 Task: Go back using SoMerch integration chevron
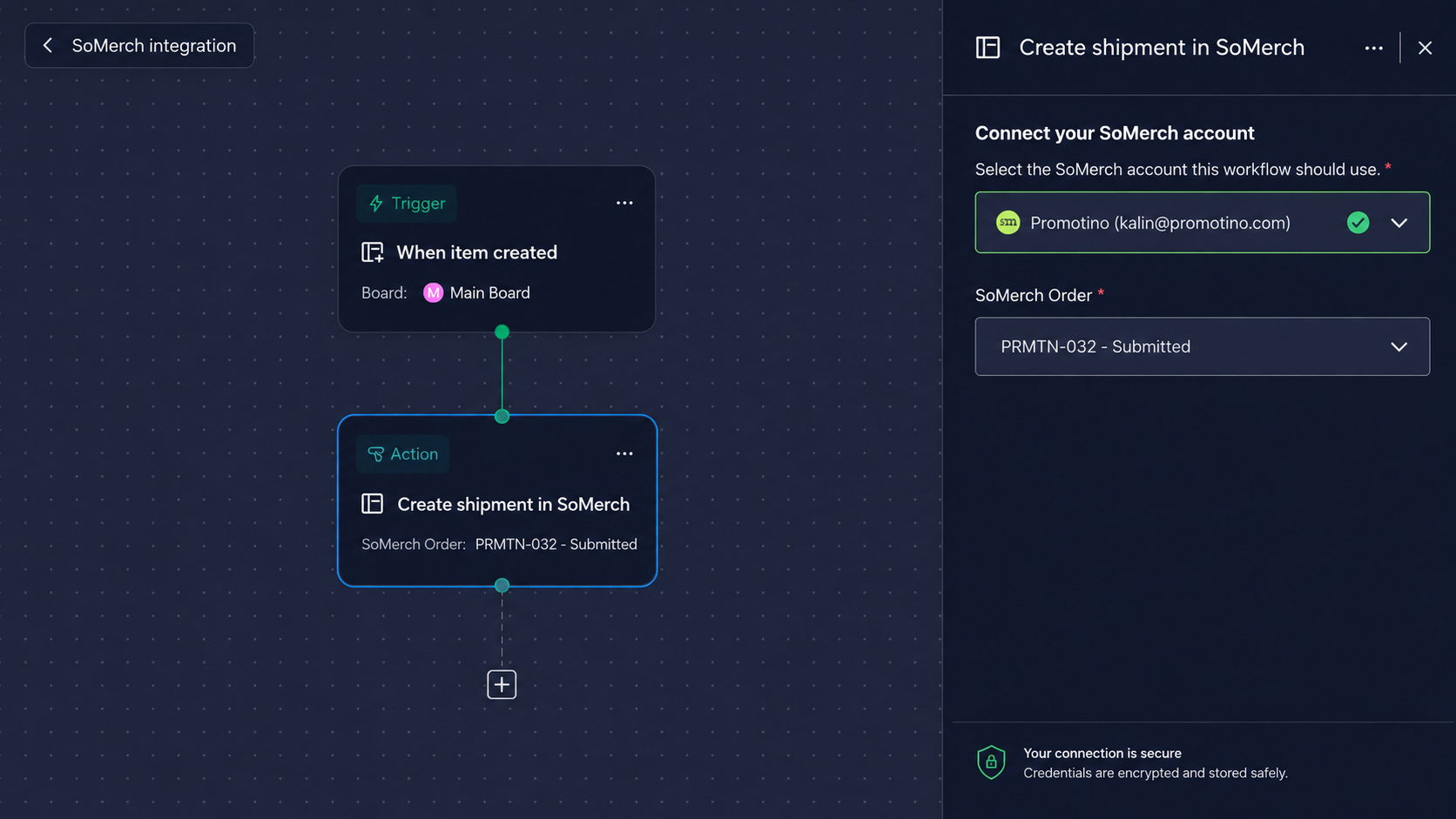tap(48, 45)
